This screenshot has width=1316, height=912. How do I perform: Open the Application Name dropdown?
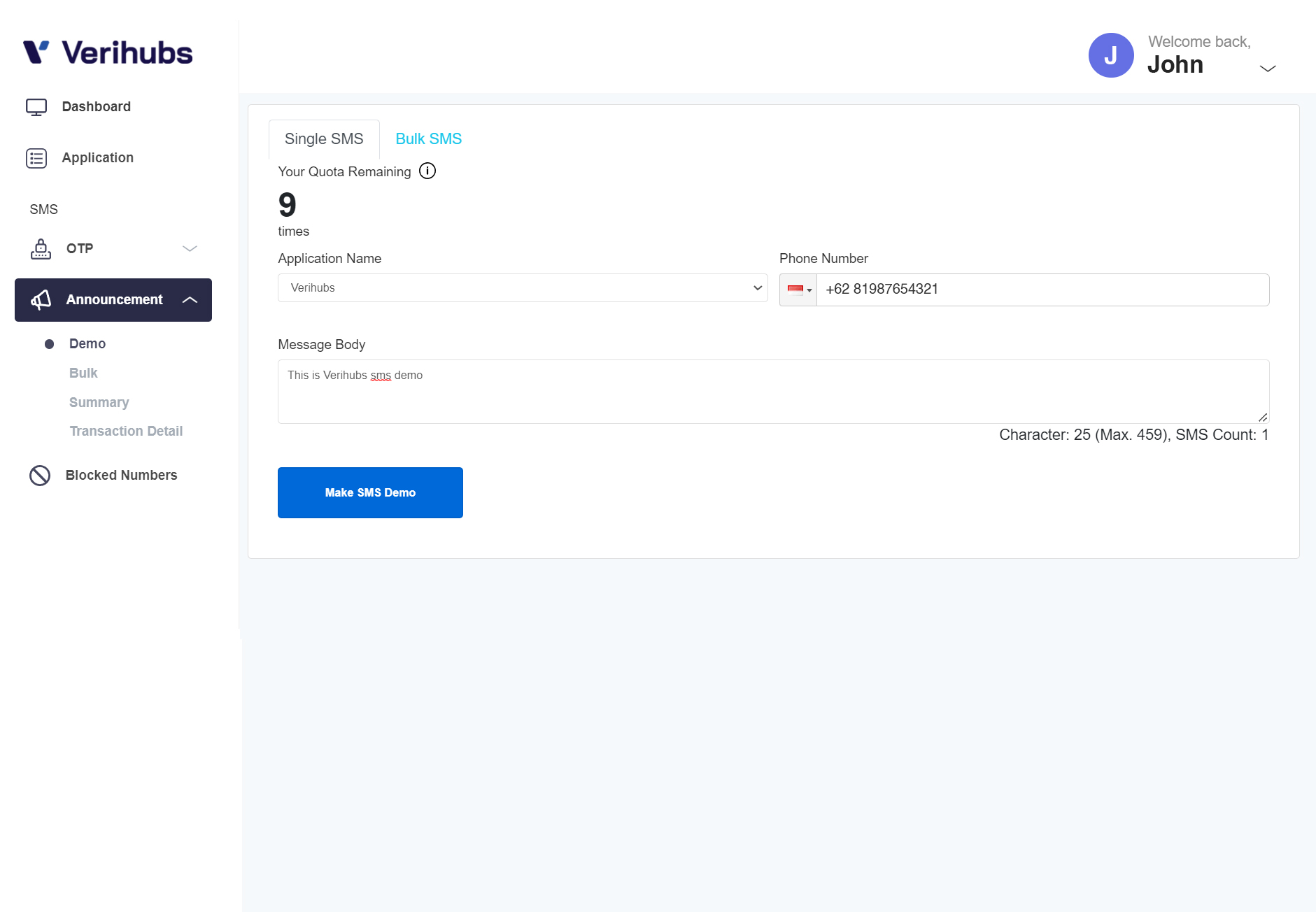coord(523,288)
